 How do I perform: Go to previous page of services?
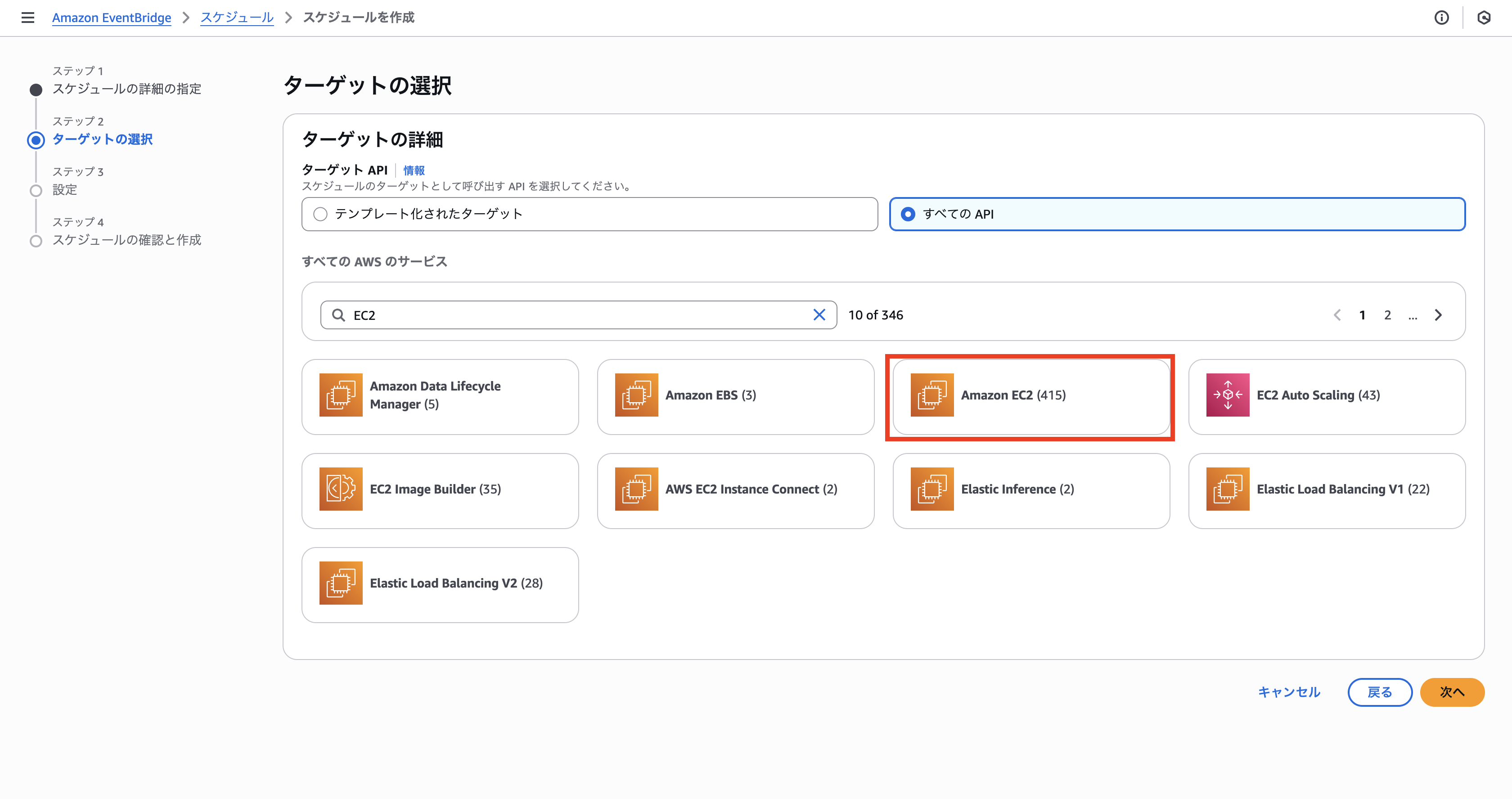pos(1337,315)
